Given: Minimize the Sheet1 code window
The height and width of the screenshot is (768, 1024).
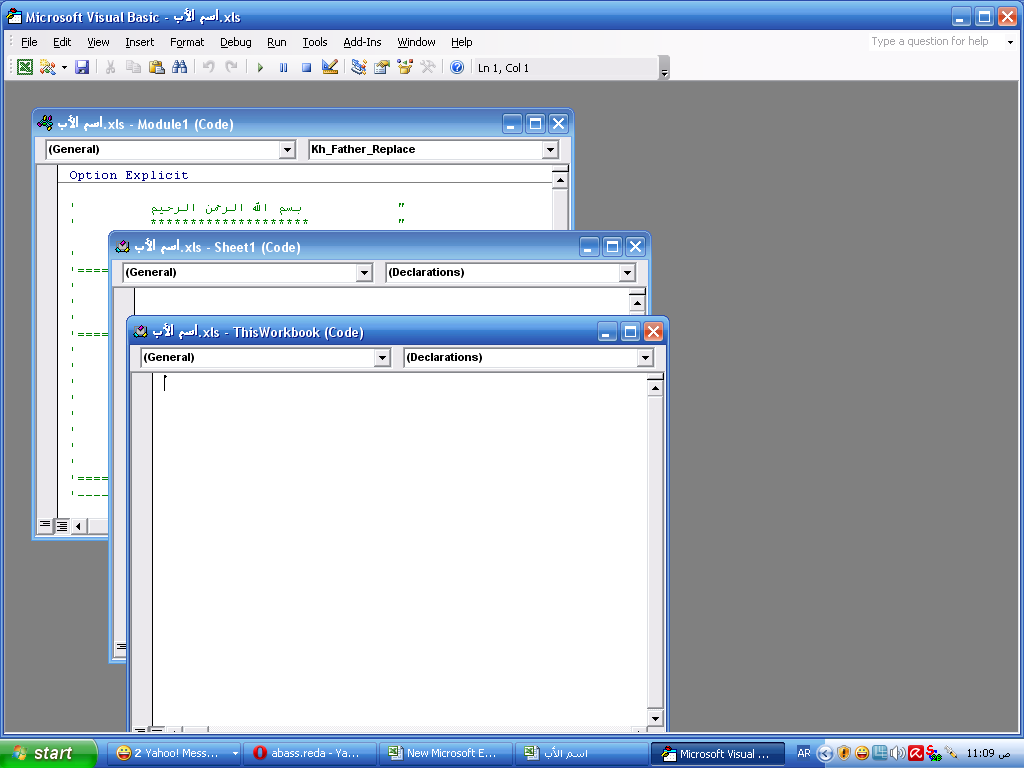Looking at the screenshot, I should pos(589,247).
